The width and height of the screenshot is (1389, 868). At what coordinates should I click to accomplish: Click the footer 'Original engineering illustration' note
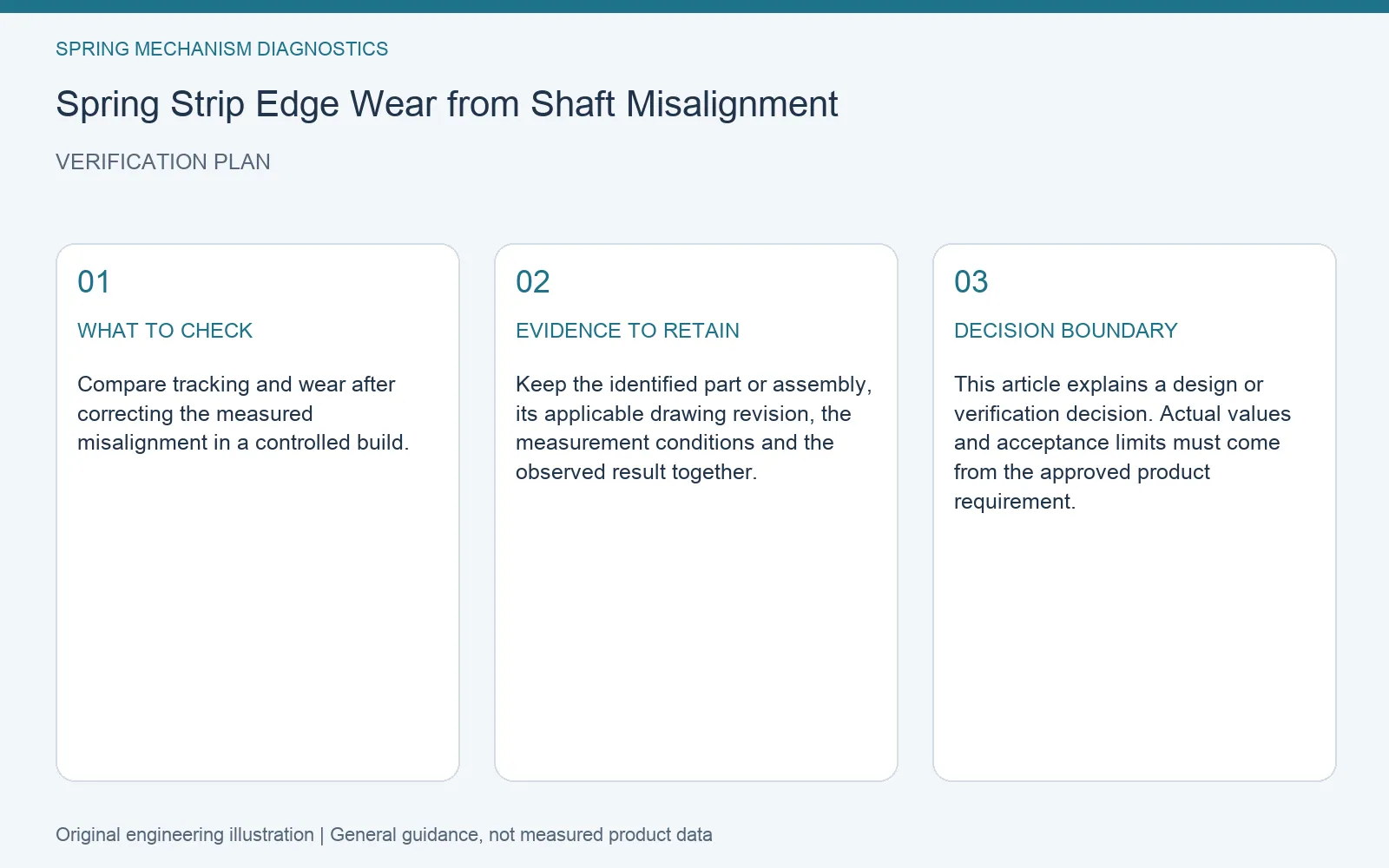(x=384, y=835)
